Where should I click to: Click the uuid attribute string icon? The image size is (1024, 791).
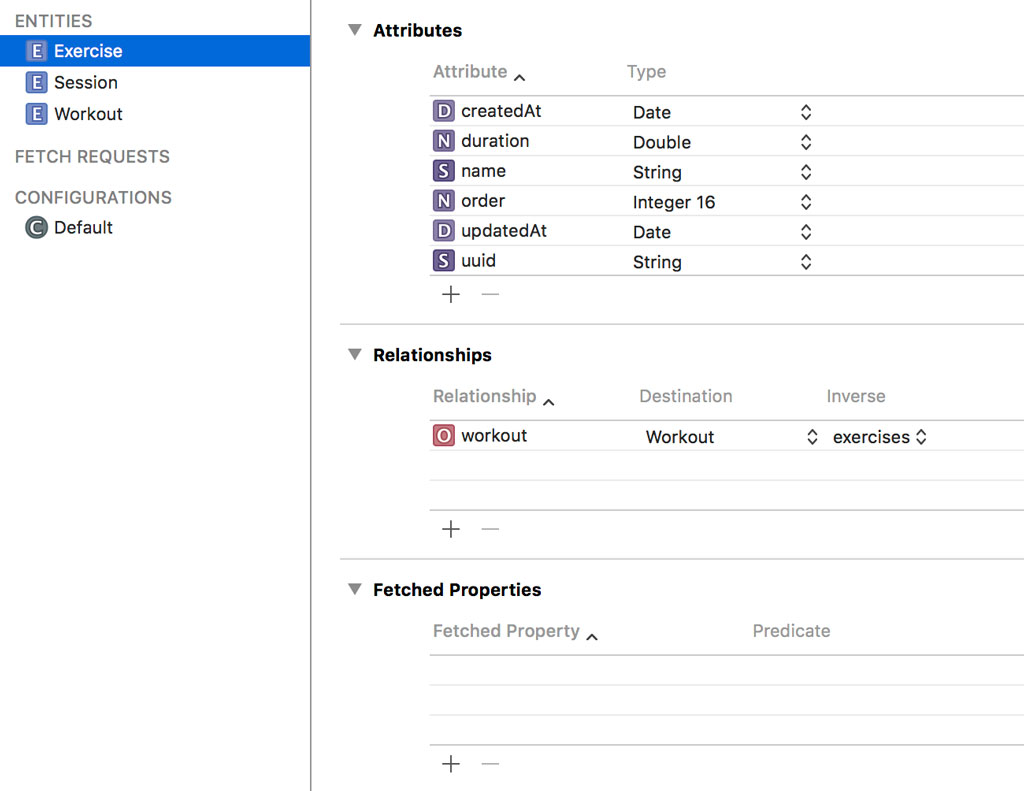click(443, 262)
